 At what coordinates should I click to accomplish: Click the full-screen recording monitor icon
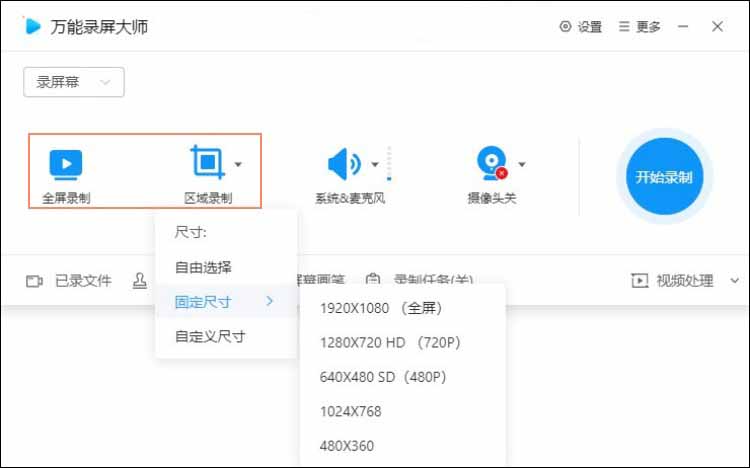[66, 164]
